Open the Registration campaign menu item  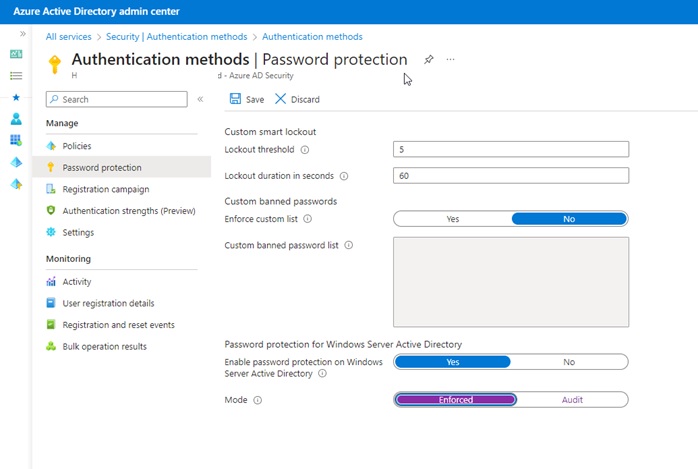(x=106, y=189)
